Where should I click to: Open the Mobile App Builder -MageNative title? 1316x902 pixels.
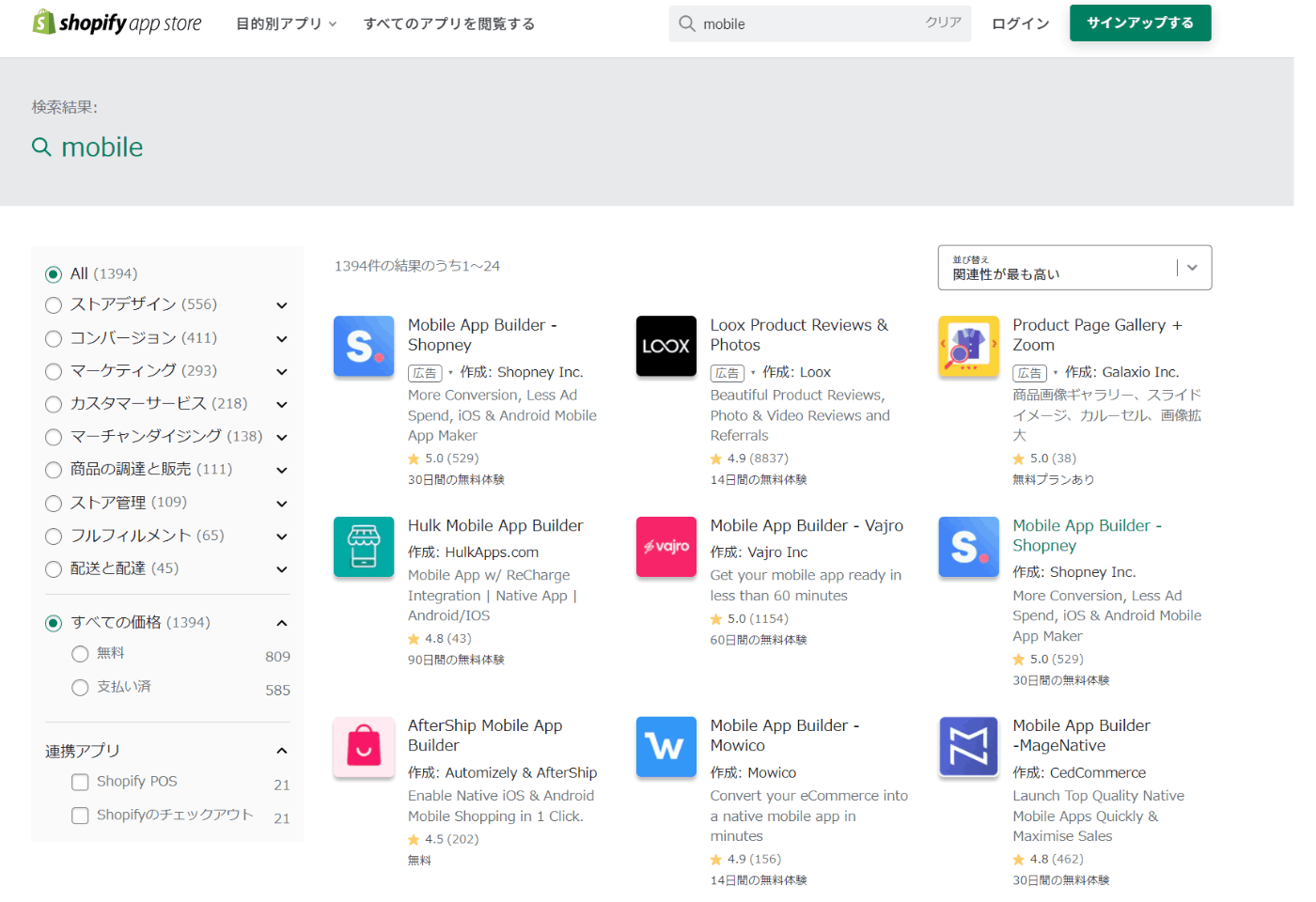(1081, 736)
